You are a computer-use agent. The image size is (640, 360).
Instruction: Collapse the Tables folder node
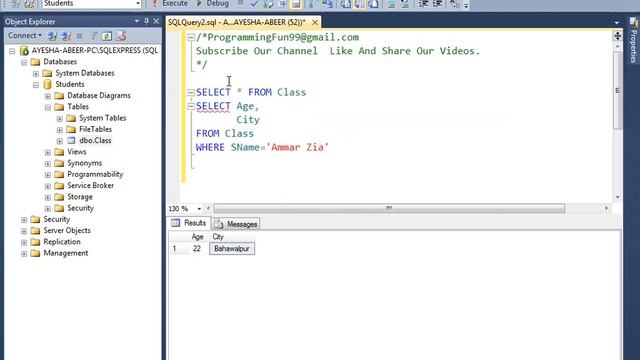click(x=48, y=107)
